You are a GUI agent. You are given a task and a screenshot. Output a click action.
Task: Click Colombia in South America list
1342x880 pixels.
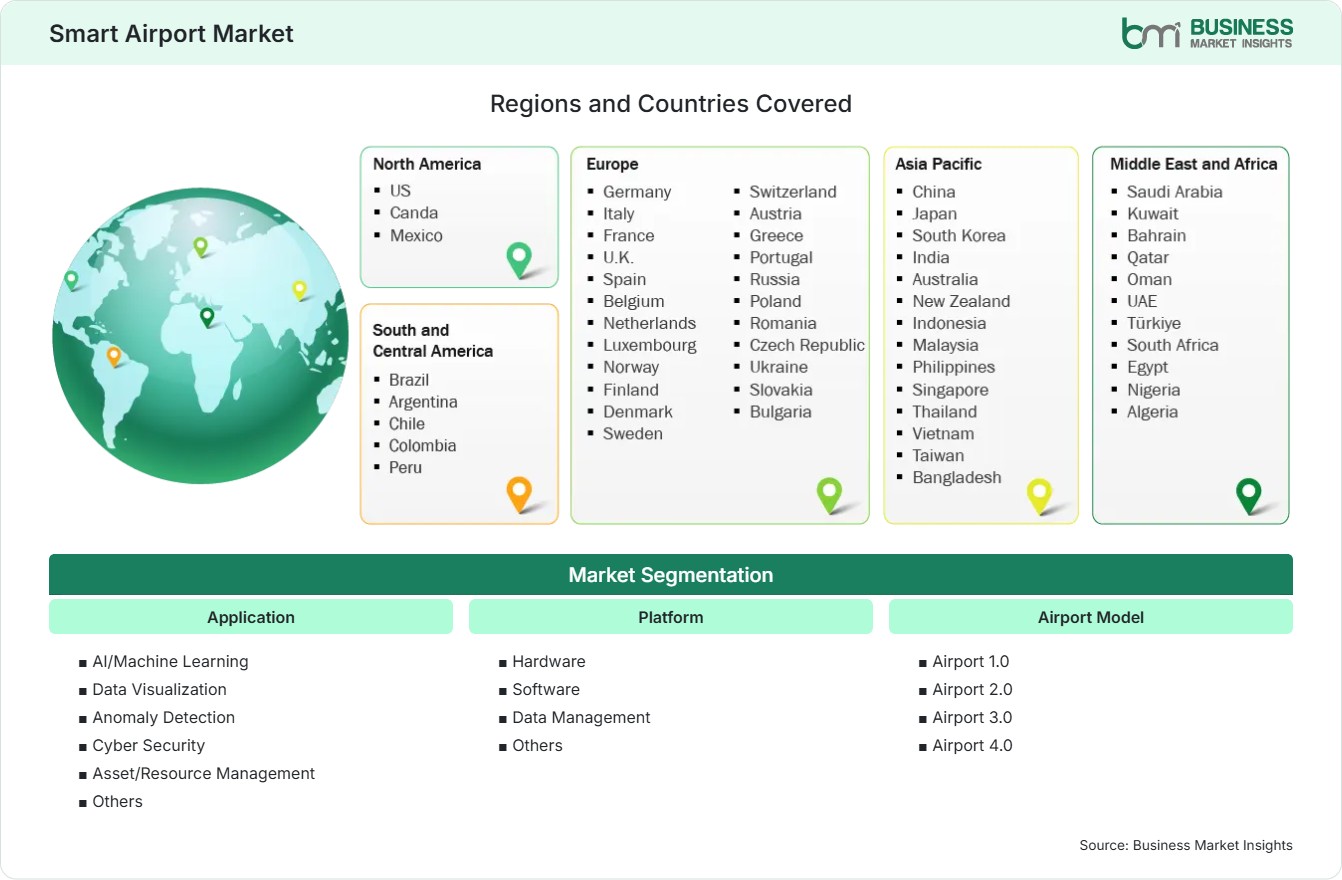coord(422,445)
